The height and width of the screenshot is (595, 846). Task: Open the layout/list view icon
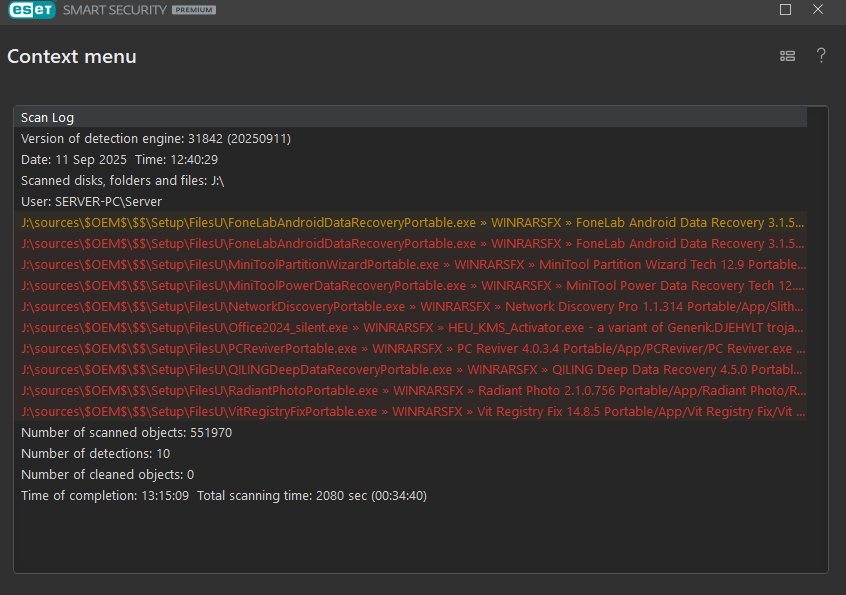[787, 56]
